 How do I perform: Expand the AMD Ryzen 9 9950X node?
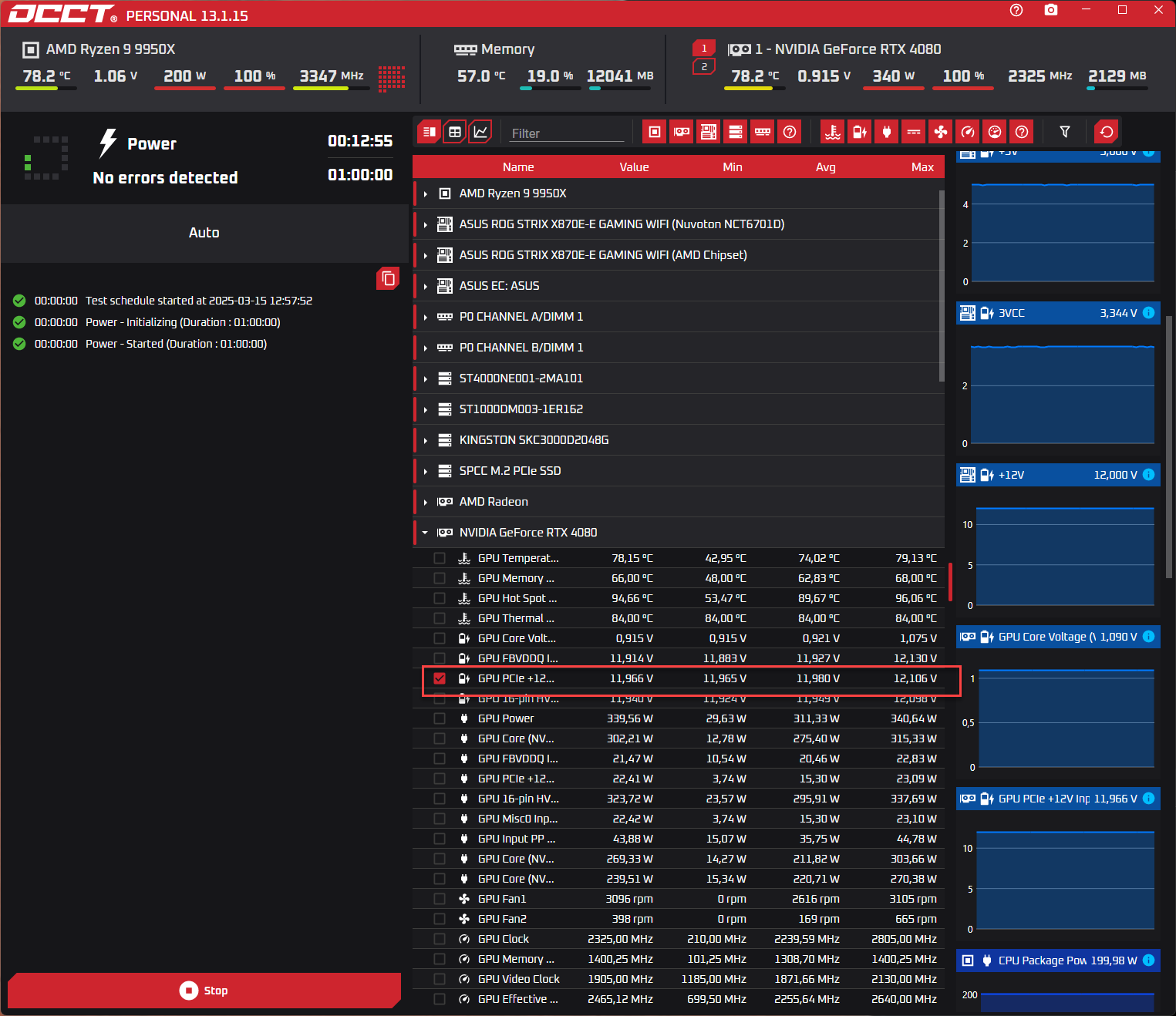coord(425,193)
